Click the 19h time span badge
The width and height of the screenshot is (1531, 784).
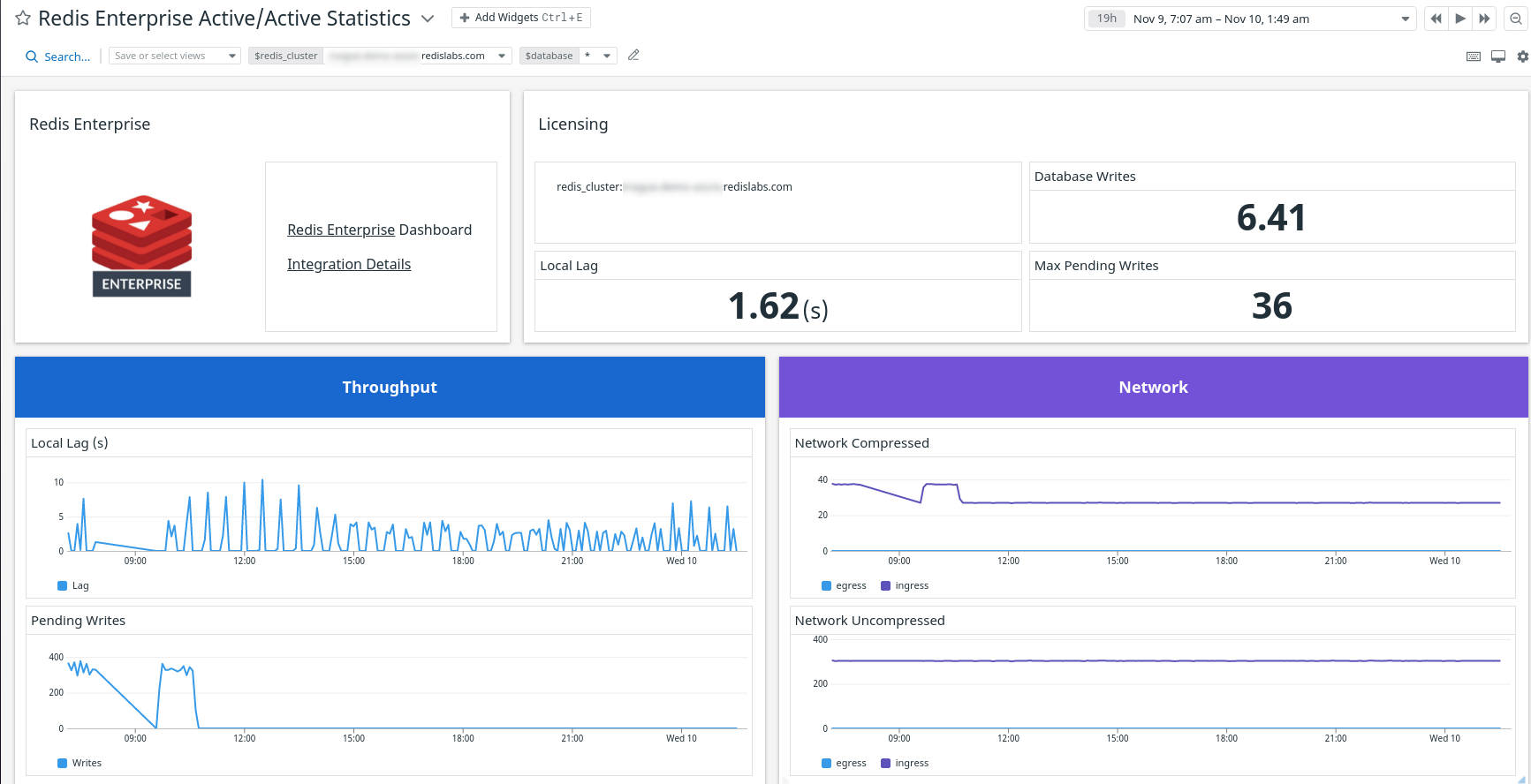1106,19
